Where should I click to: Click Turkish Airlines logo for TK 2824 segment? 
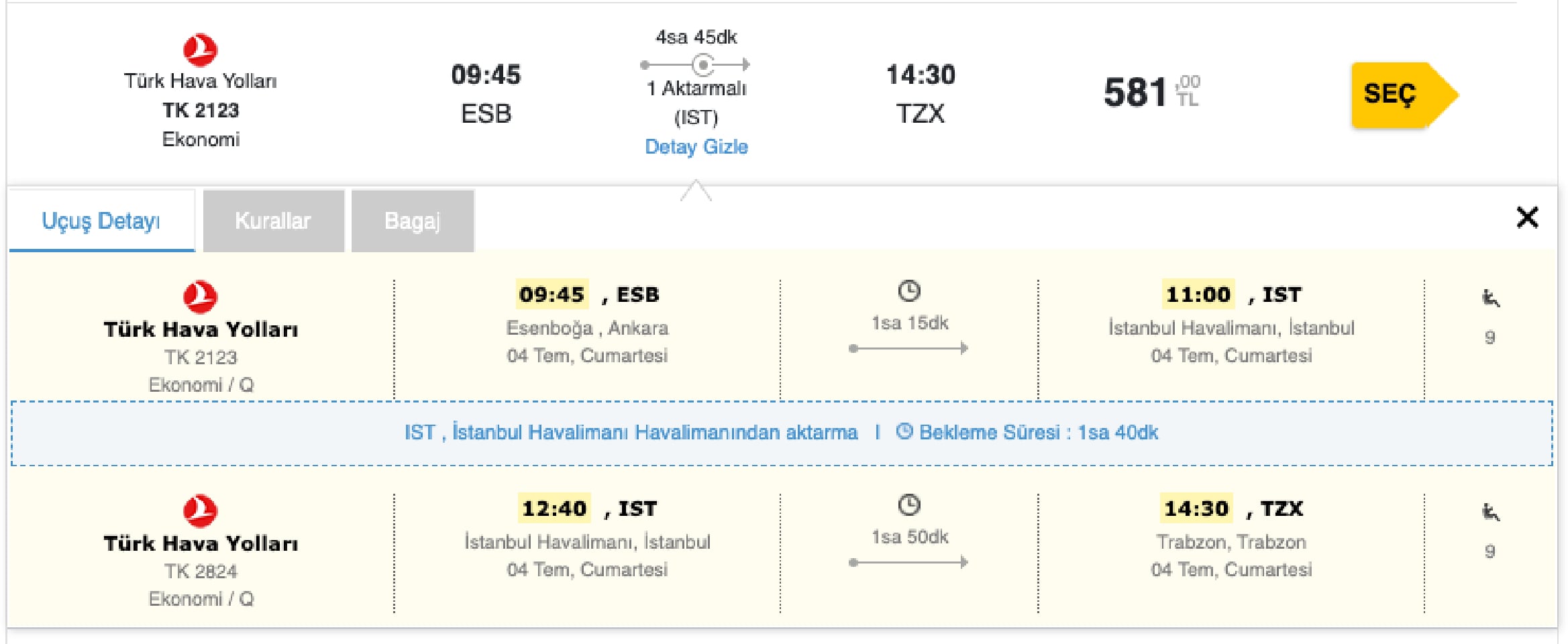200,511
